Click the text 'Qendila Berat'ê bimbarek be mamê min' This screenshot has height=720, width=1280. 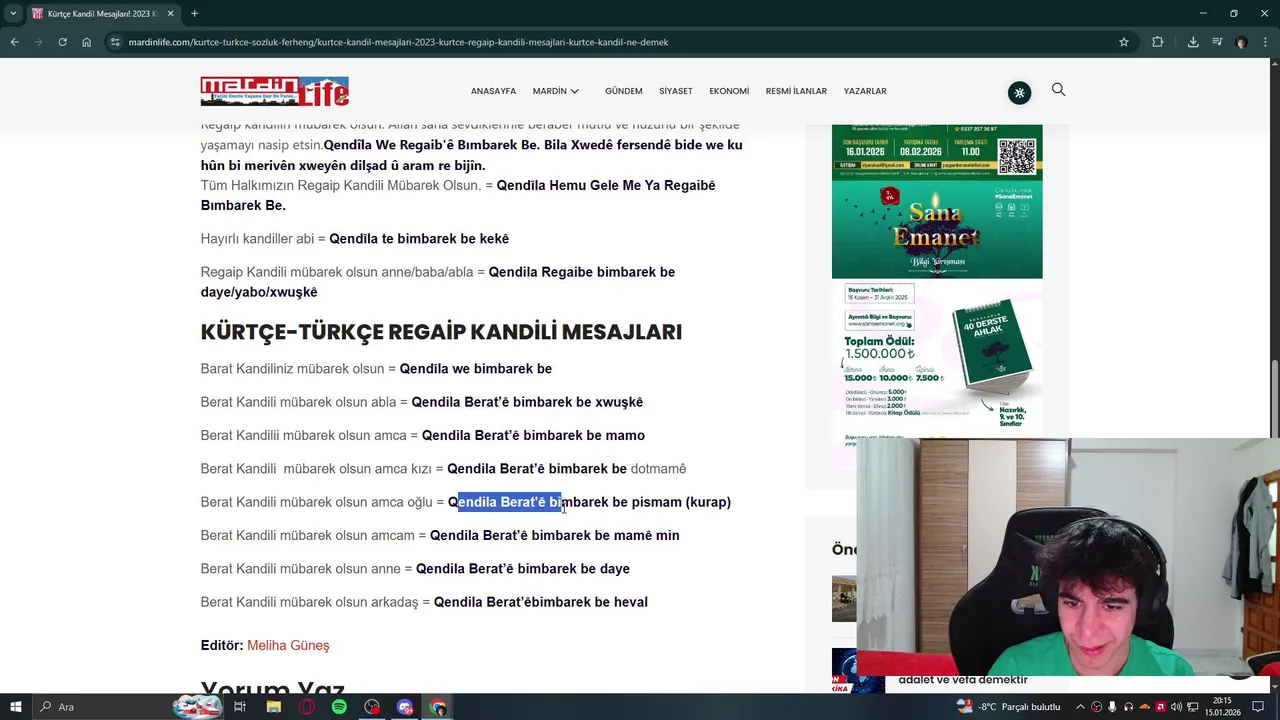pyautogui.click(x=555, y=536)
